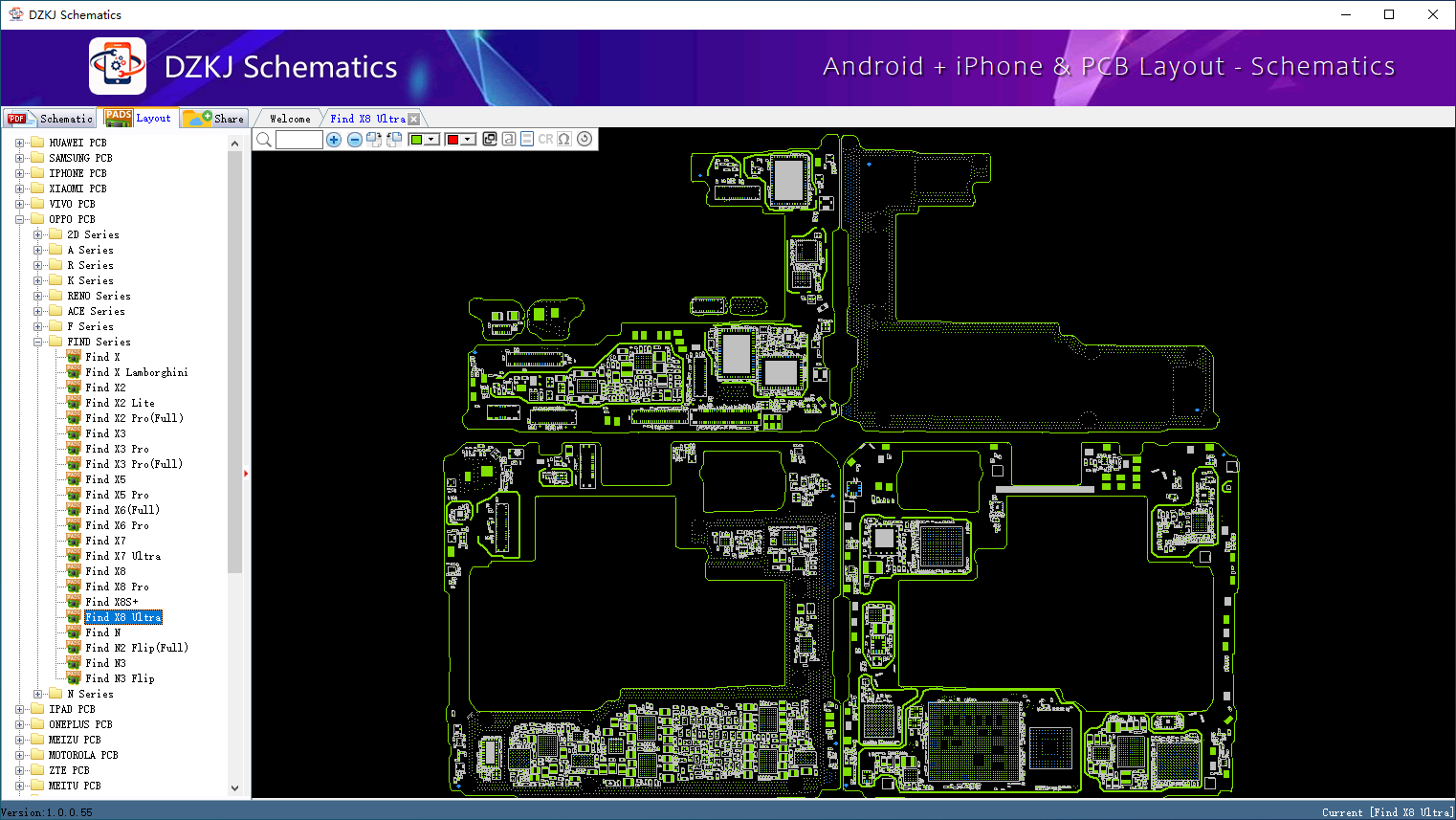Screen dimensions: 1456x820
Task: Click the folder icon beside IPAD PCB
Action: [x=37, y=709]
